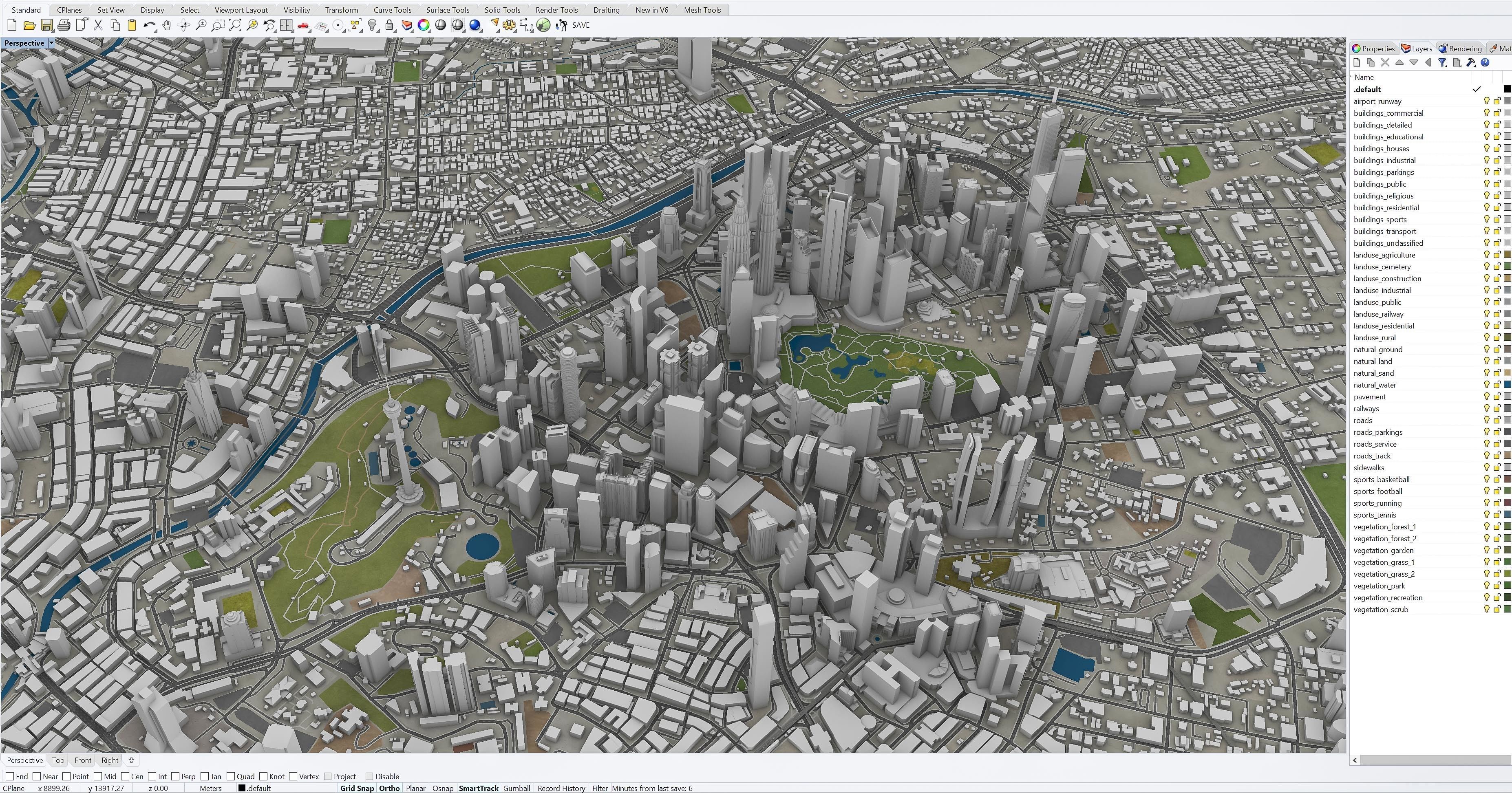Open the layer filter funnel icon
This screenshot has width=1512, height=793.
pos(1442,63)
